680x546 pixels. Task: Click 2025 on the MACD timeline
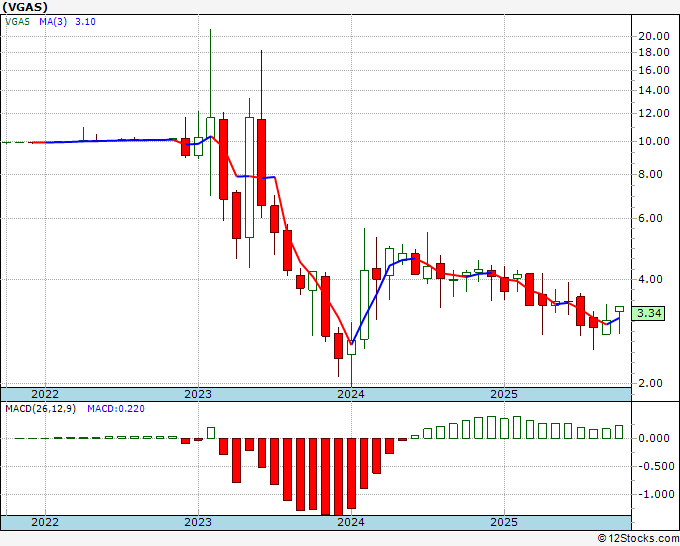(x=504, y=522)
